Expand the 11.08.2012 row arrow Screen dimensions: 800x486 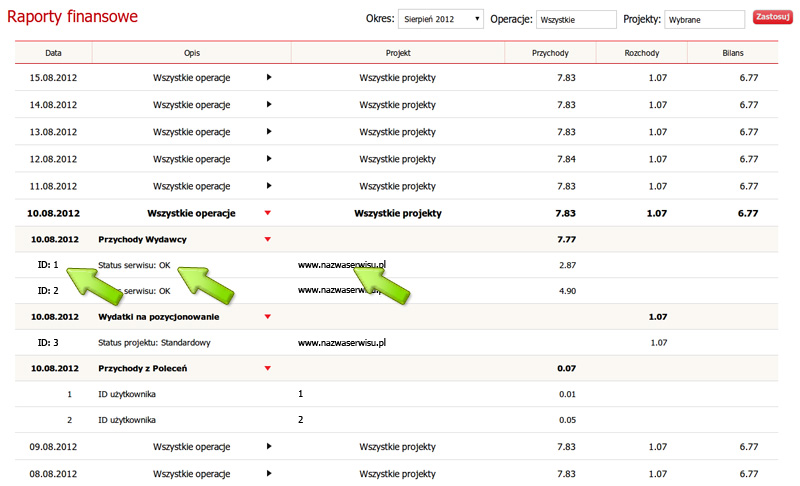(x=268, y=186)
